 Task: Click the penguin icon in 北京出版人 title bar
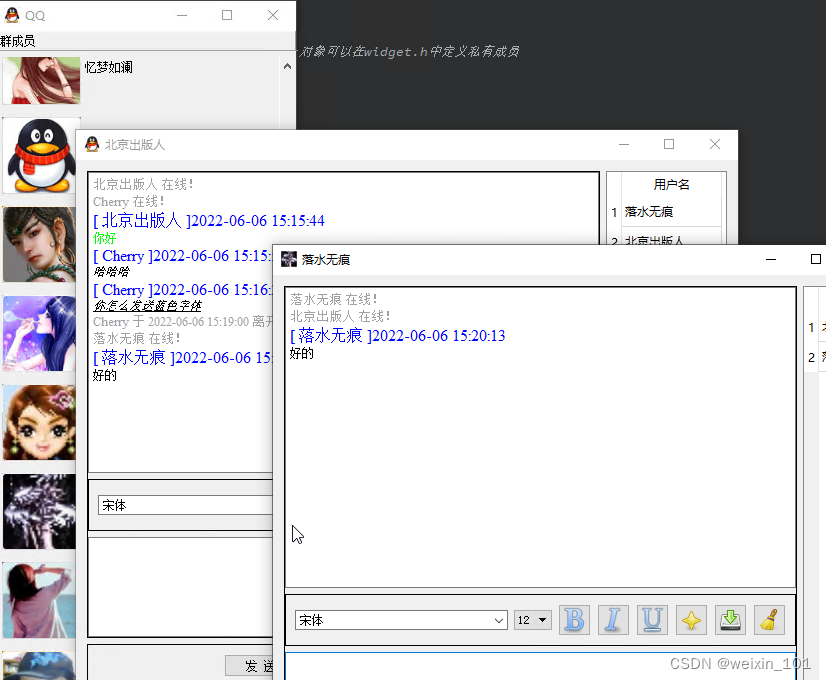click(x=92, y=144)
